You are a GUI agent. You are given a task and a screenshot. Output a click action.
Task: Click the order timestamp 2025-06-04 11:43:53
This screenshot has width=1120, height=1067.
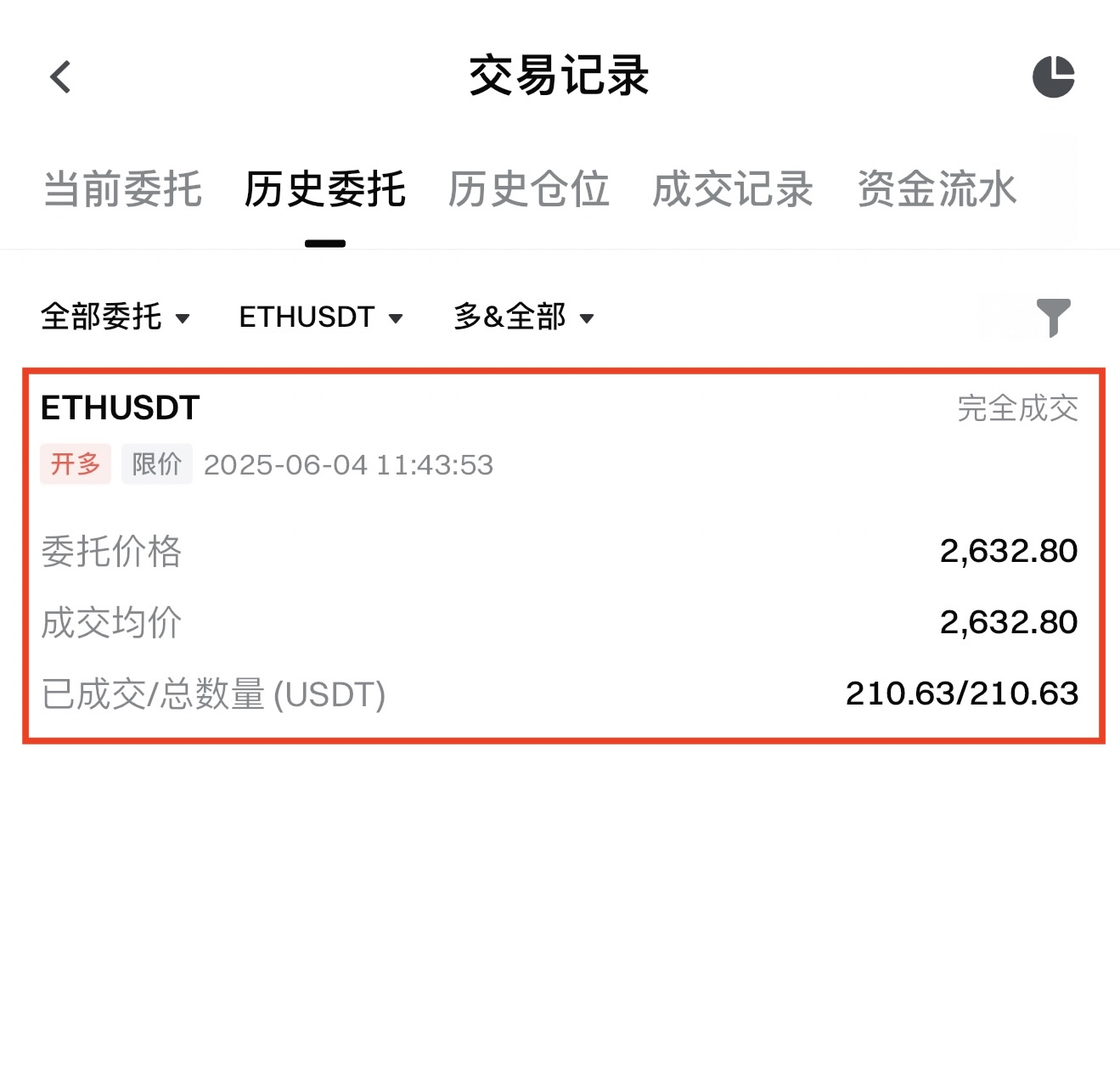tap(348, 465)
